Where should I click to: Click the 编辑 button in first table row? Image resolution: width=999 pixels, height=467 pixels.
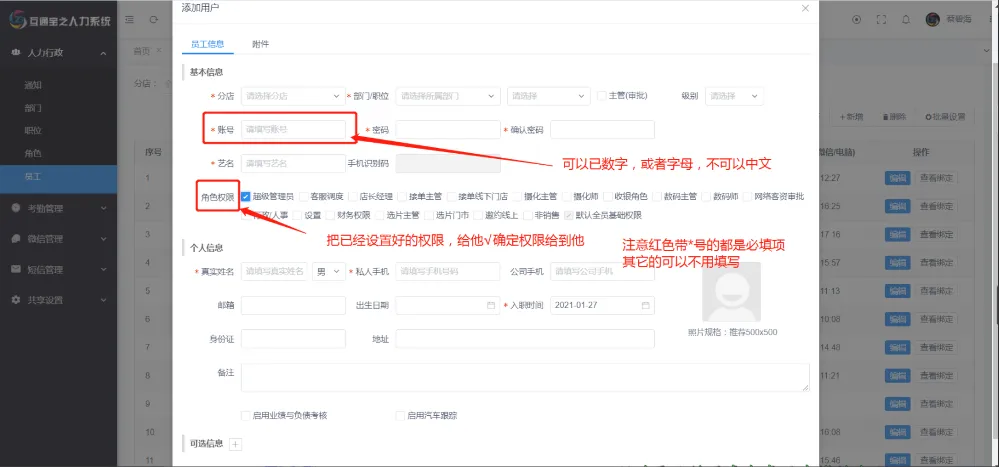click(x=897, y=178)
